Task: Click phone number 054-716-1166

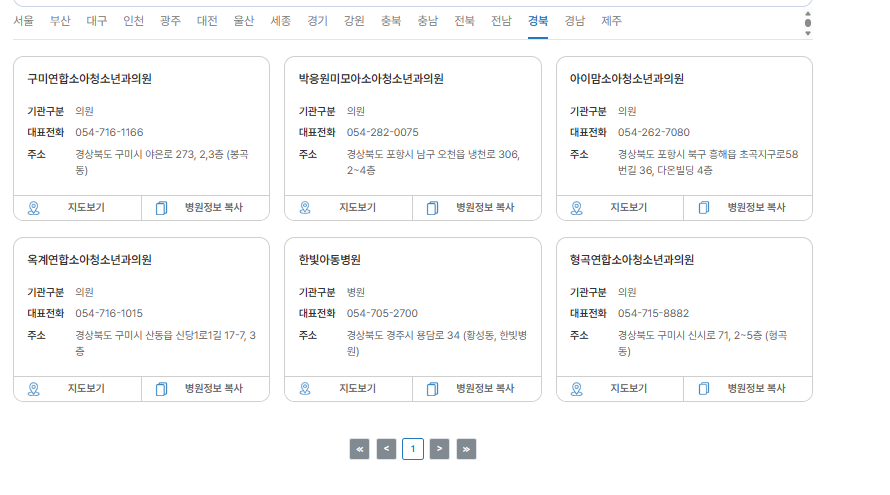Action: (x=109, y=132)
